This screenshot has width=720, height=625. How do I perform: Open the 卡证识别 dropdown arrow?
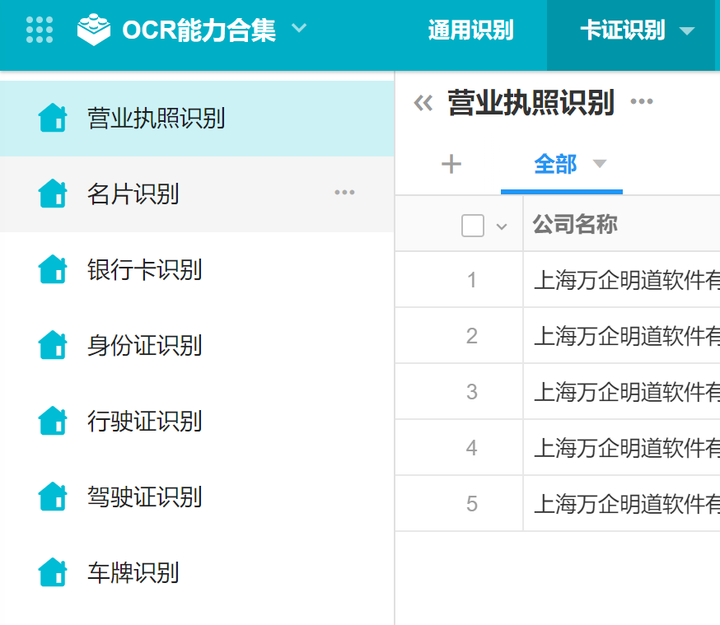pos(687,31)
